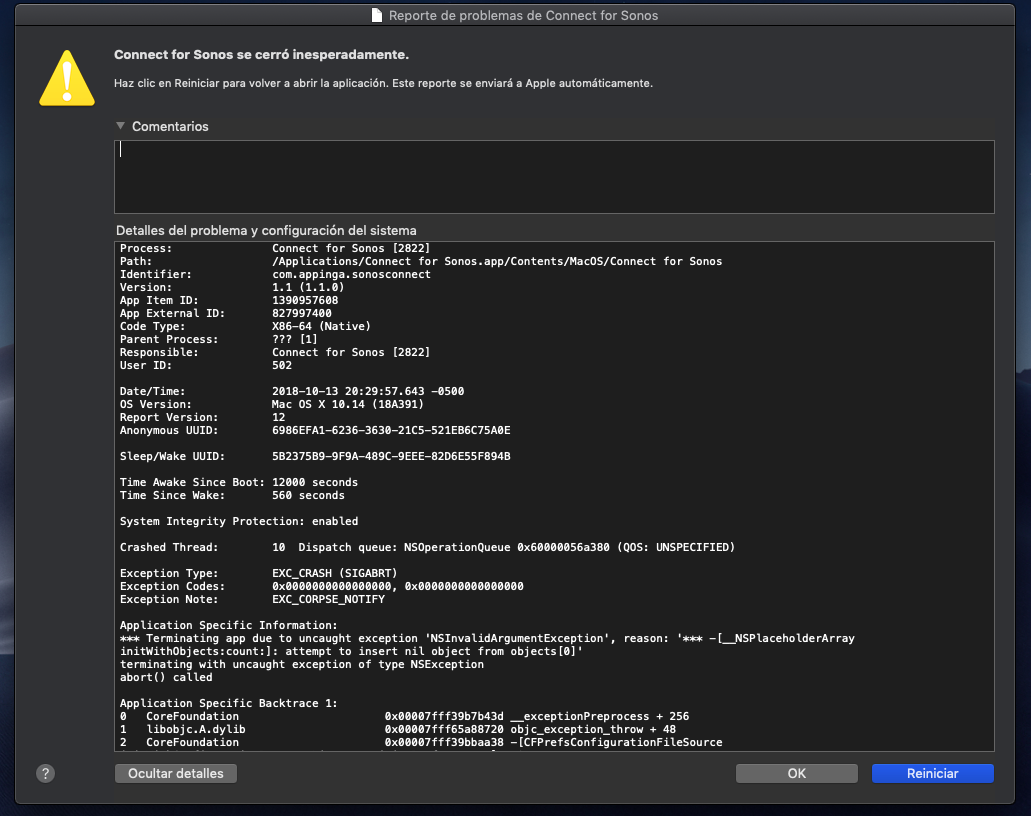Click the App Item ID '1390957608'
The width and height of the screenshot is (1031, 816).
click(305, 300)
